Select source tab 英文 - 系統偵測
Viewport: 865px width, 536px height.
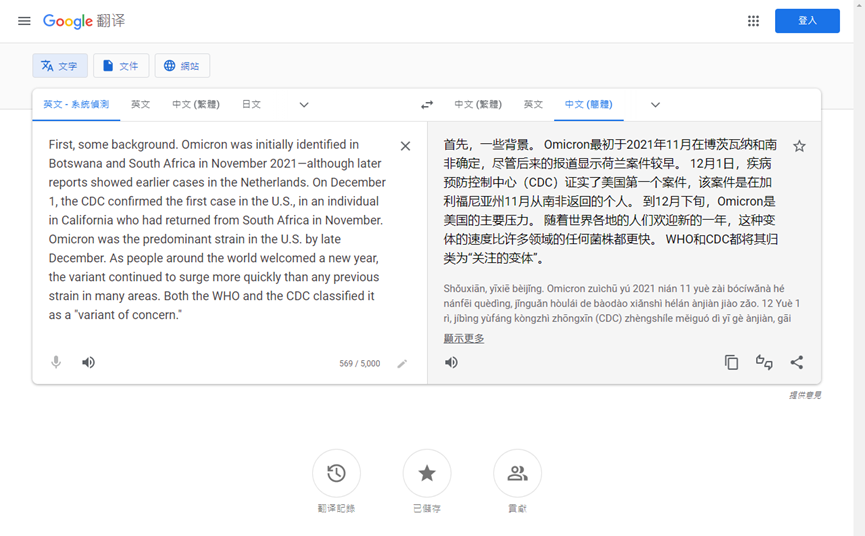pos(76,104)
